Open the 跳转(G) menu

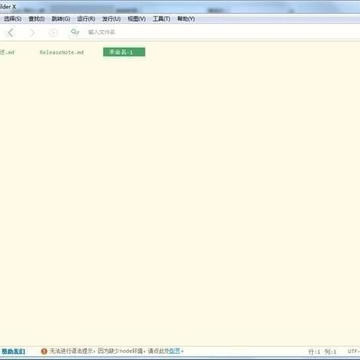[x=61, y=19]
